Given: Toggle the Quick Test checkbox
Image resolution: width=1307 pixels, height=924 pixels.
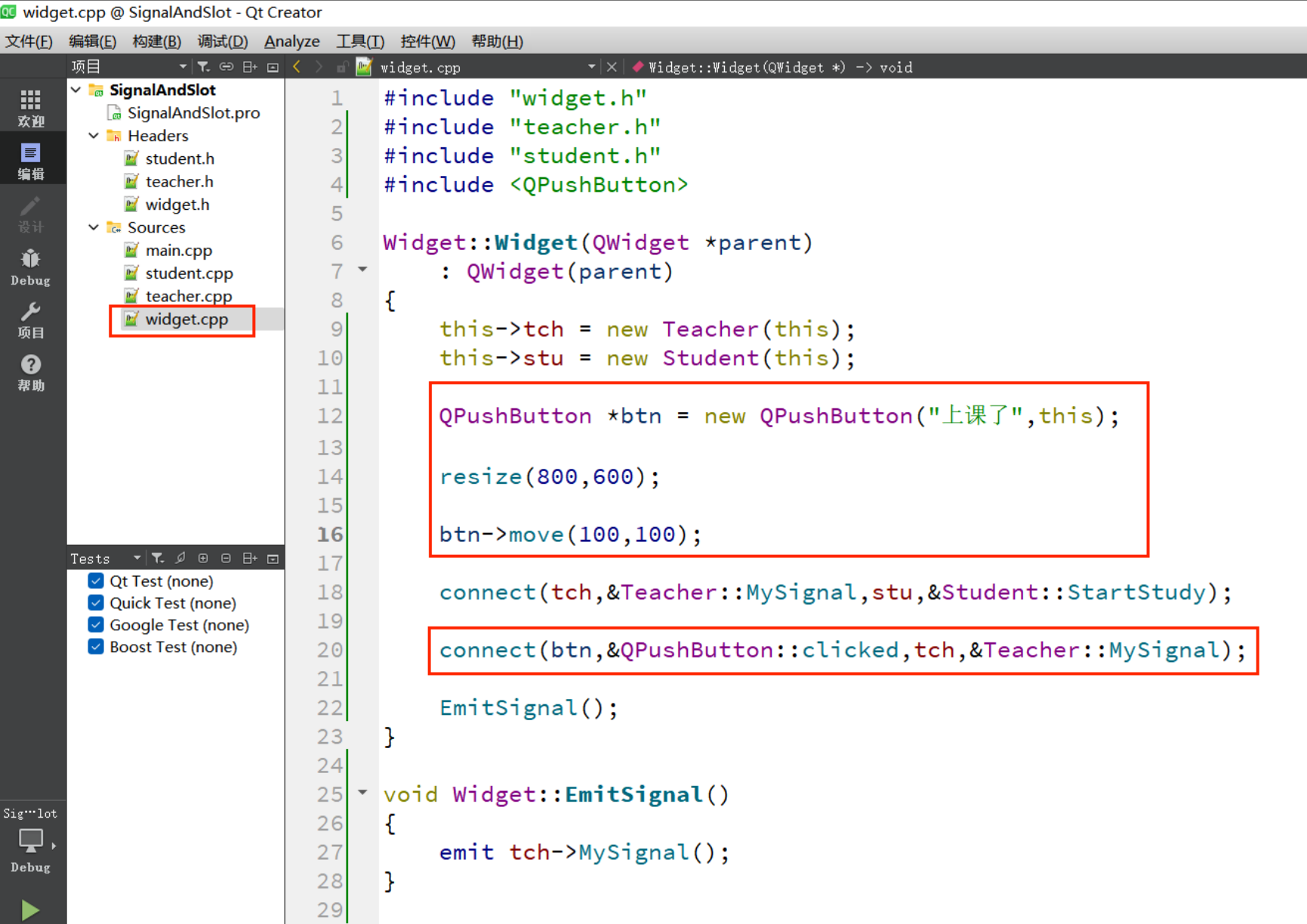Looking at the screenshot, I should coord(96,602).
